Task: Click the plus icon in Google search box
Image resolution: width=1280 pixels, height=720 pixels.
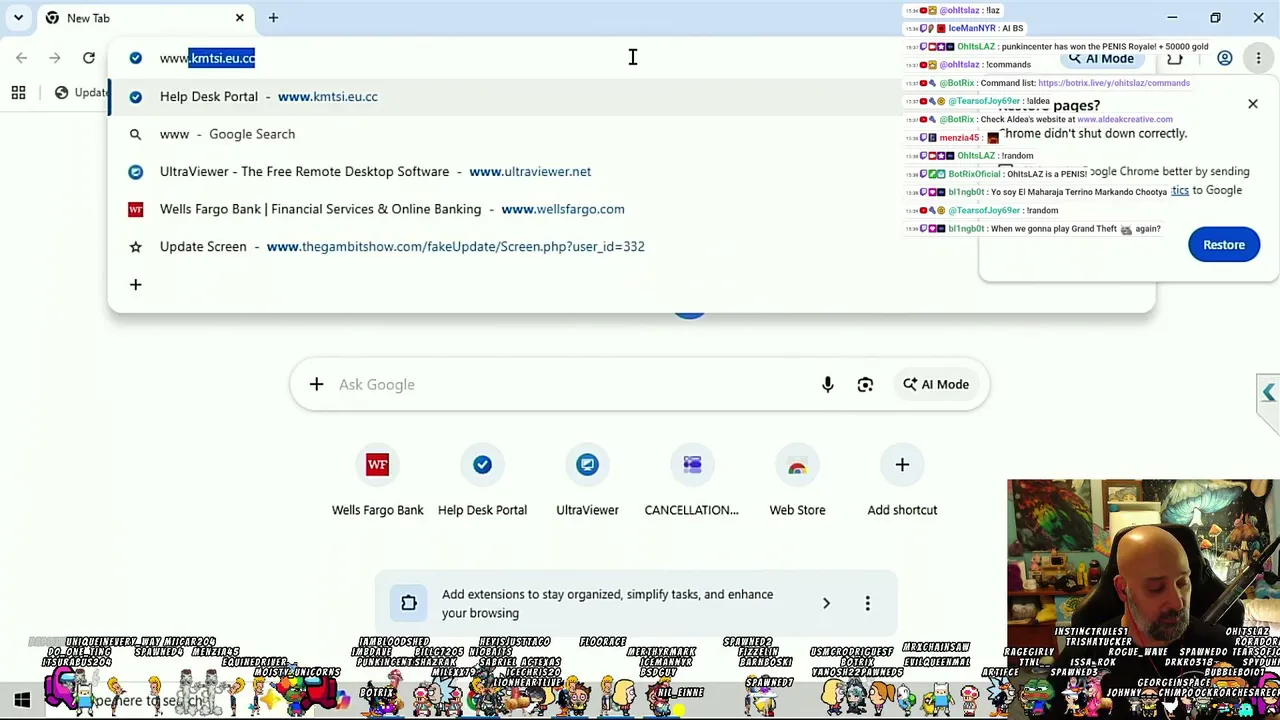Action: pyautogui.click(x=316, y=385)
